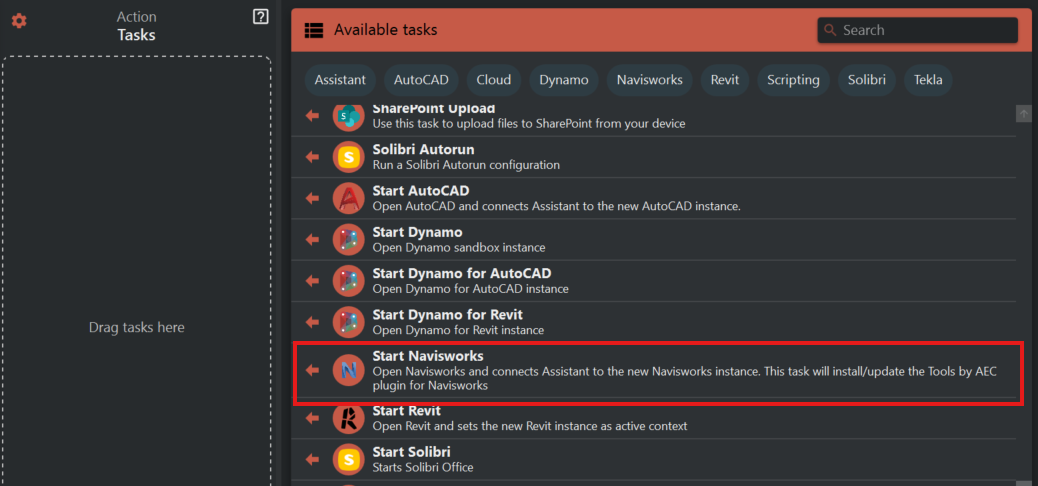This screenshot has width=1038, height=486.
Task: Filter tasks by AutoCAD tag
Action: 421,80
